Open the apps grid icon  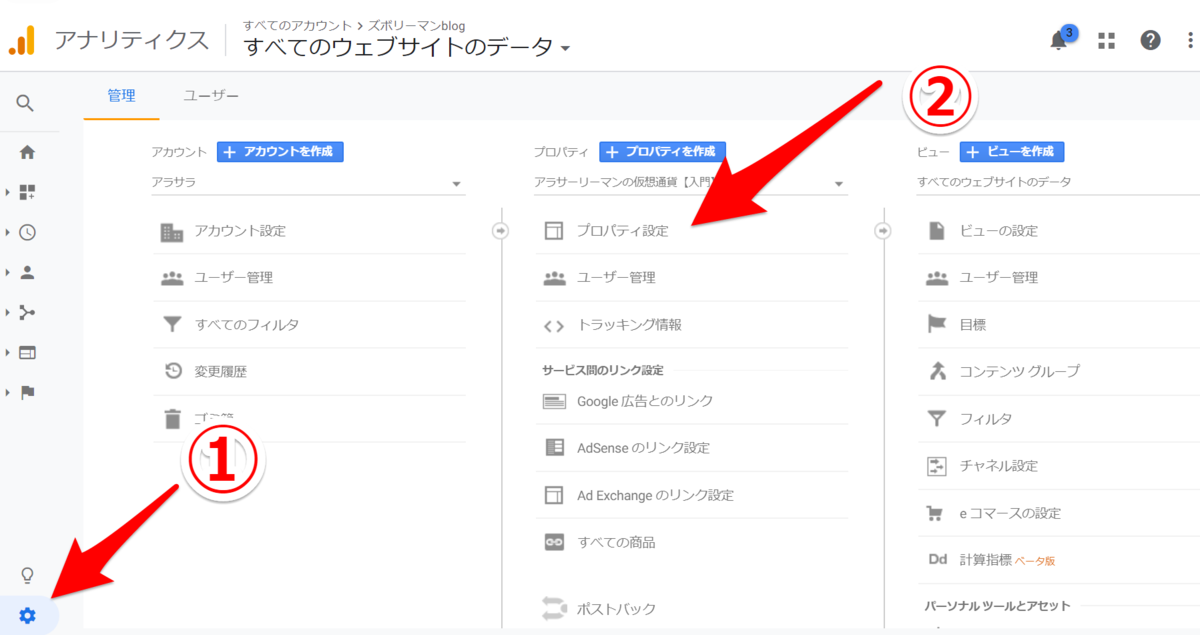1106,41
